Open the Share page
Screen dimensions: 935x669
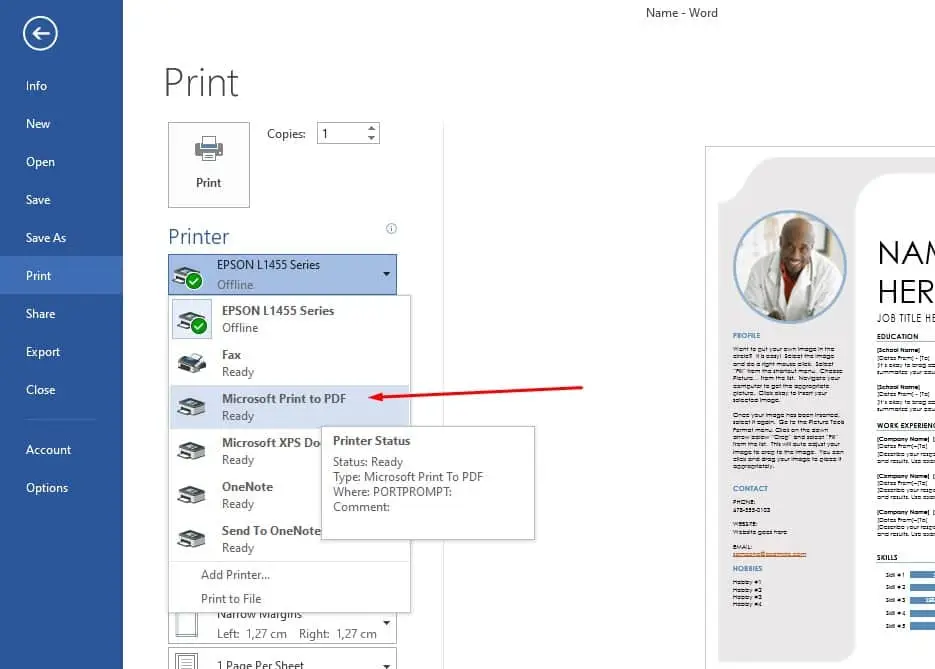(x=40, y=314)
